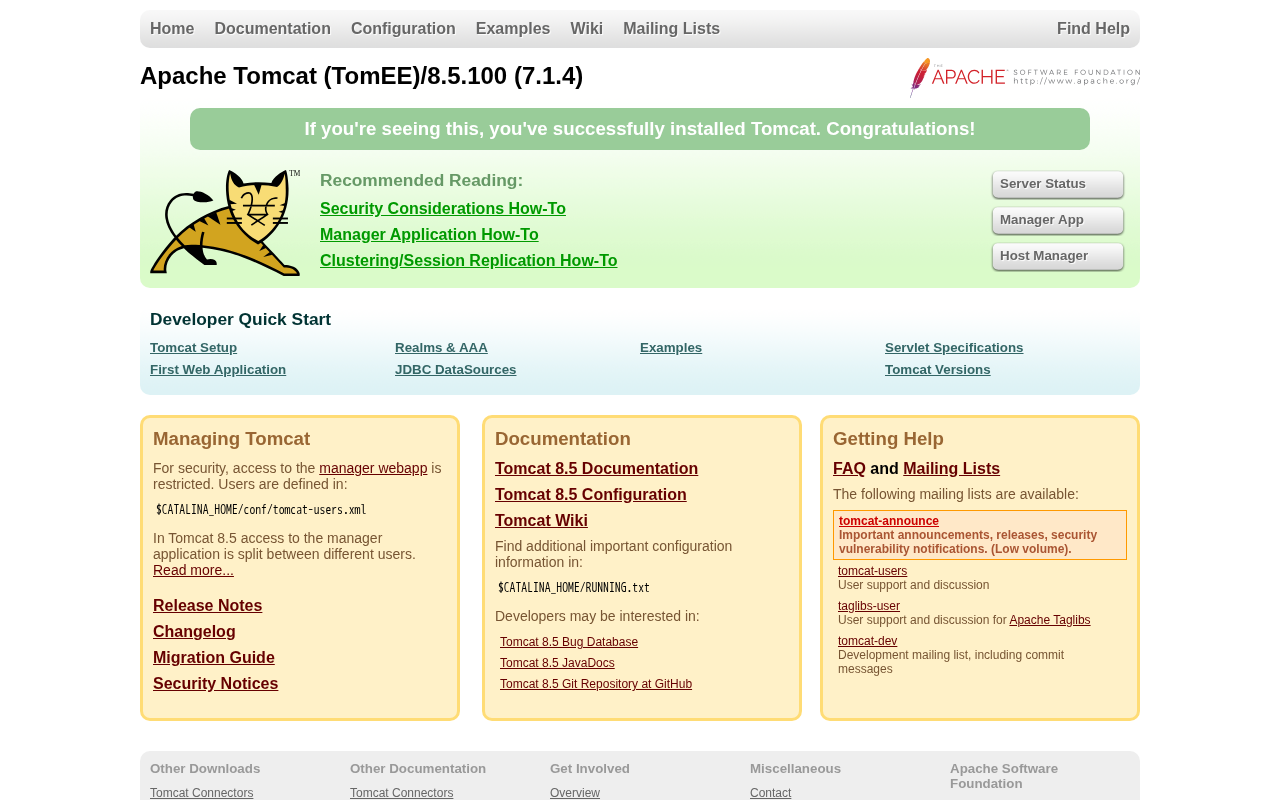Screen dimensions: 1280x800
Task: Open First Web Application link
Action: coord(218,370)
